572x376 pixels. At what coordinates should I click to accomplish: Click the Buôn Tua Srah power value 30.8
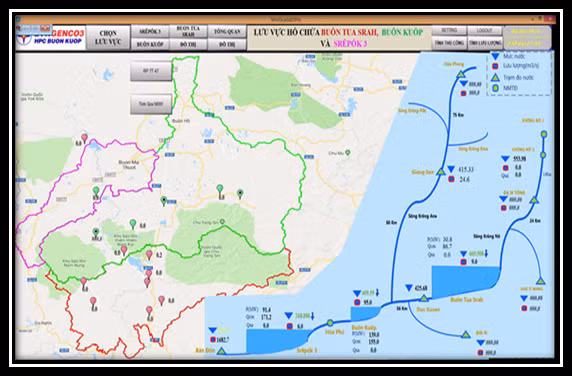click(x=447, y=240)
